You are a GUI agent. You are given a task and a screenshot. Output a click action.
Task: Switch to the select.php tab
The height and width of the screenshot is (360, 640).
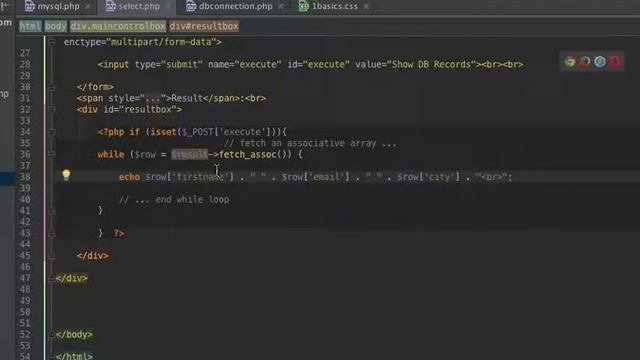tap(139, 6)
